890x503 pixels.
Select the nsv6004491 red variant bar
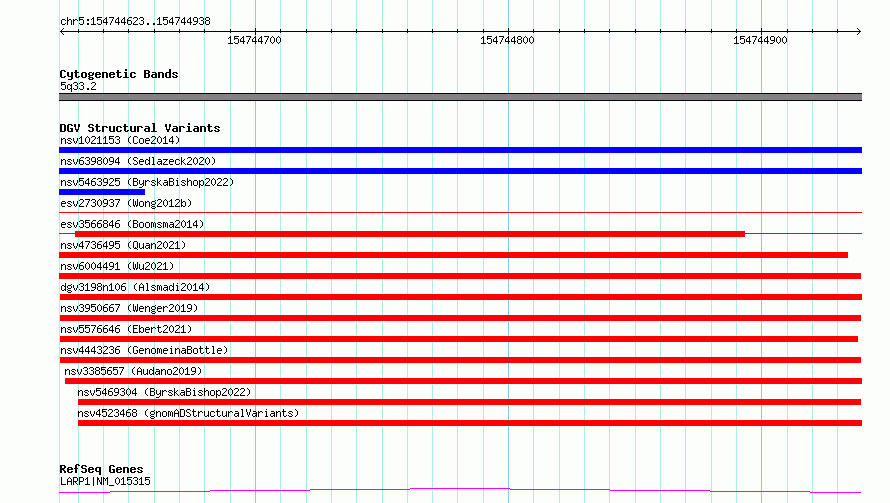tap(460, 276)
